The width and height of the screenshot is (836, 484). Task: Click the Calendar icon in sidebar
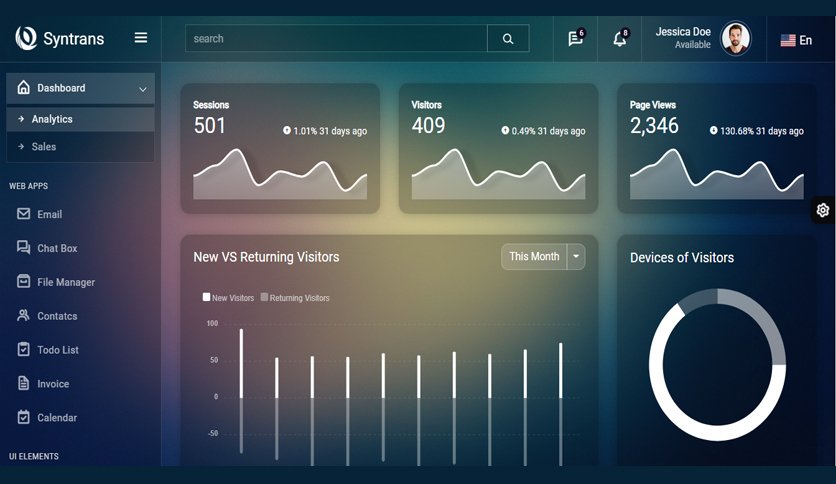tap(23, 417)
